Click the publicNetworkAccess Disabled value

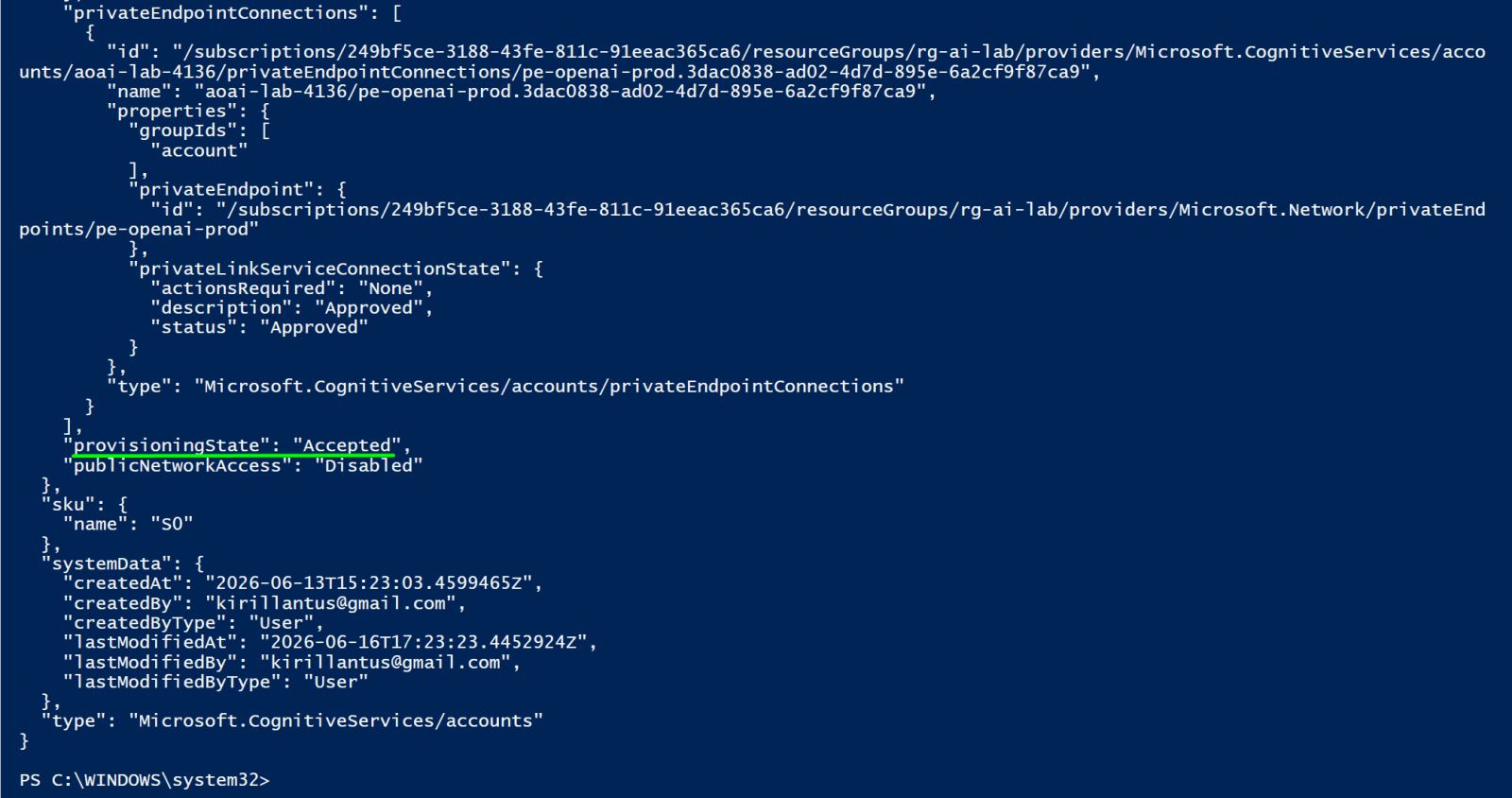[x=369, y=465]
